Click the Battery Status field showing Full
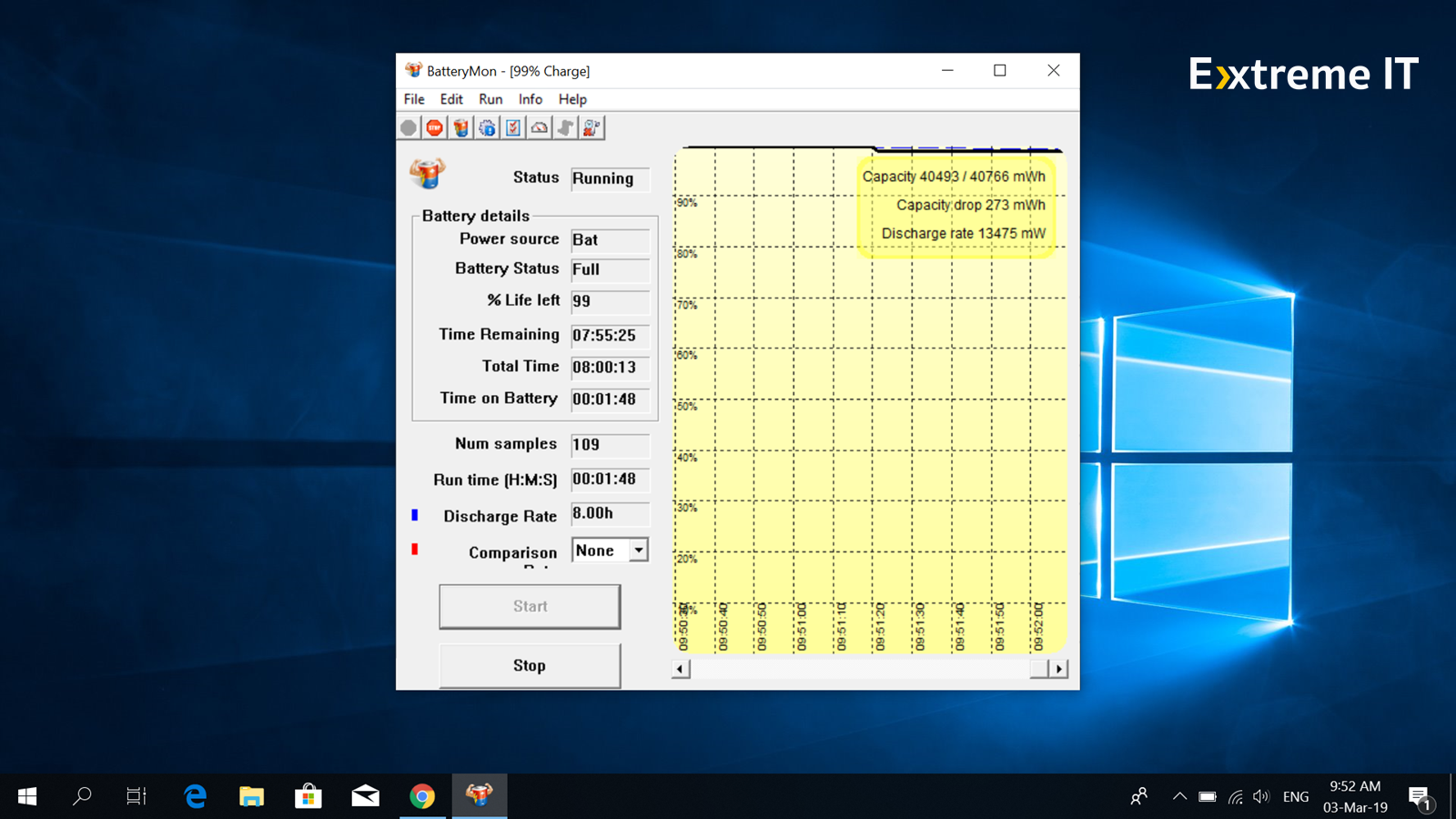 click(x=611, y=270)
